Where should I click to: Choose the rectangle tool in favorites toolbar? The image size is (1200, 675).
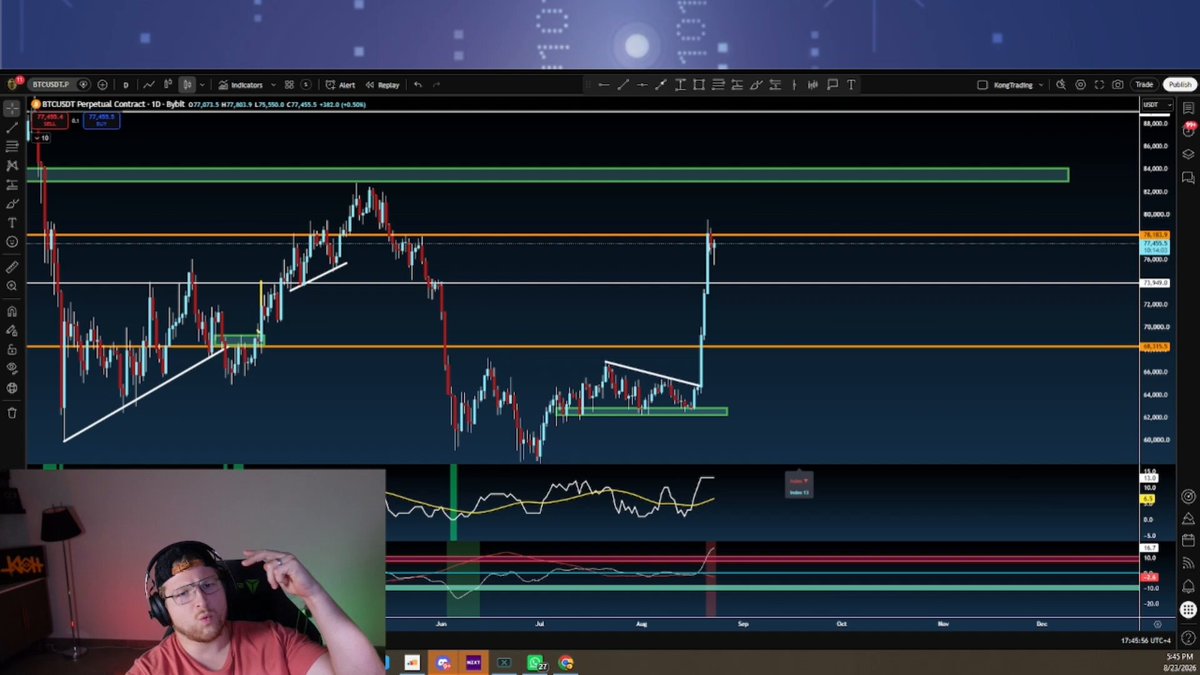coord(698,85)
